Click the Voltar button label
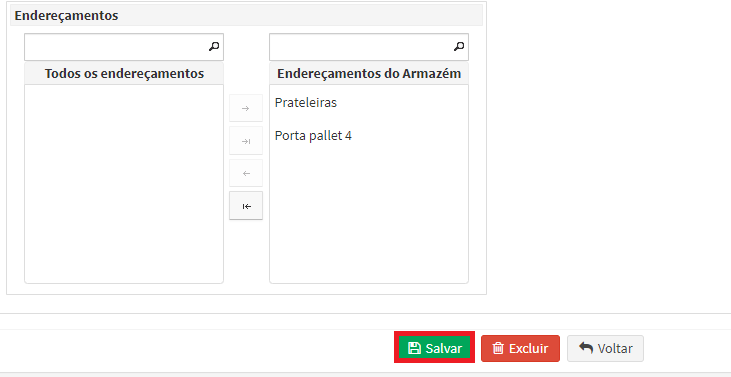This screenshot has height=377, width=731. pos(615,349)
